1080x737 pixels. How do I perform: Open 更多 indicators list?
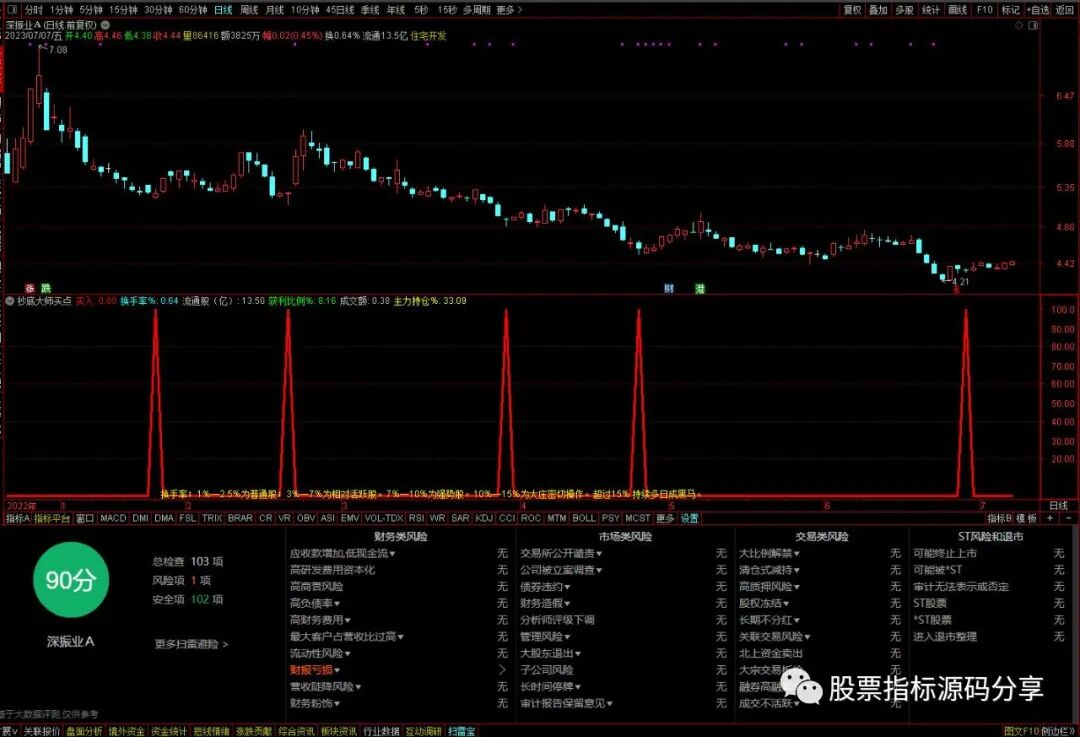coord(665,518)
